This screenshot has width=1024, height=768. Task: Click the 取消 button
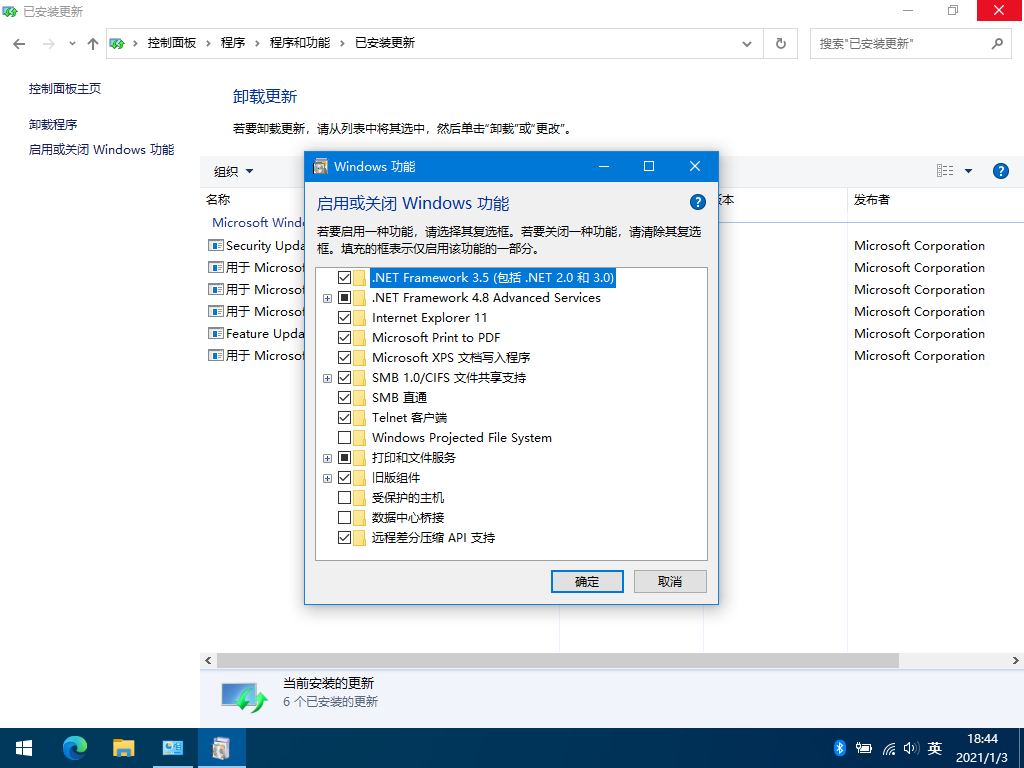pyautogui.click(x=670, y=581)
